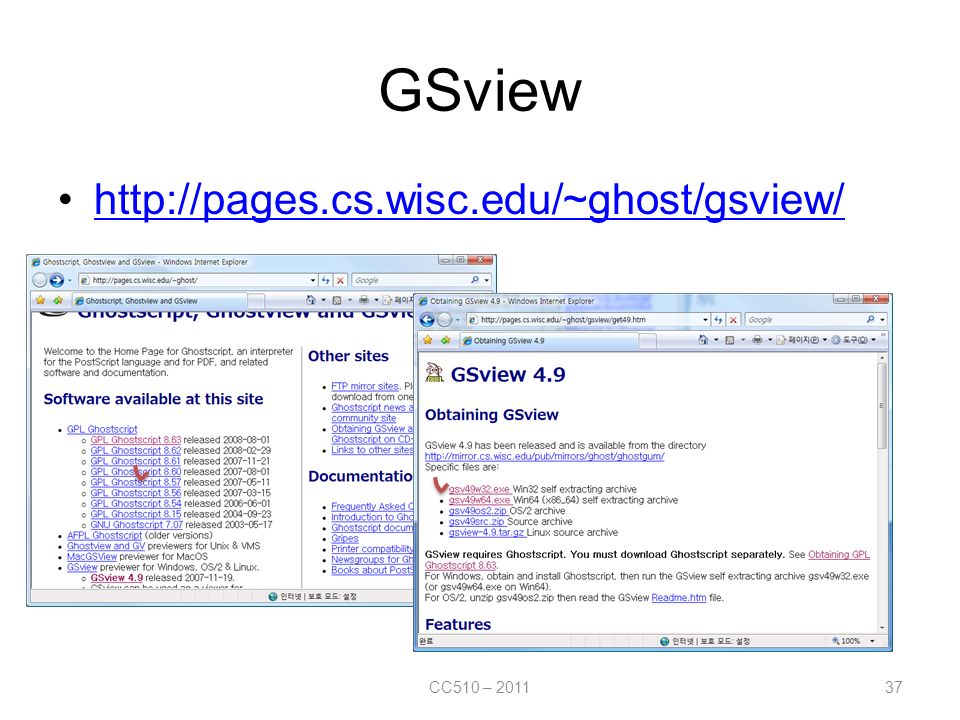This screenshot has width=960, height=720.
Task: Click Add to Favorites icon in GSview window
Action: [x=445, y=340]
